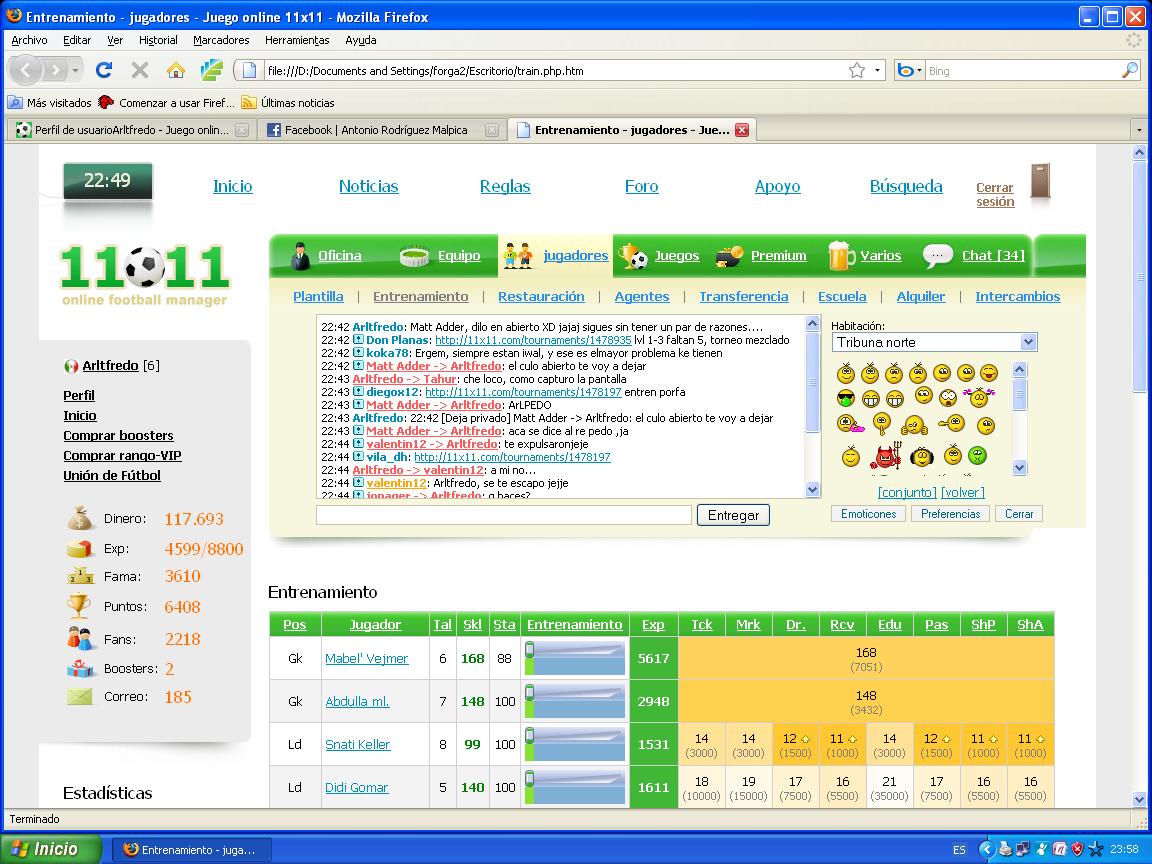Insert the sunglasses emoticon
The width and height of the screenshot is (1152, 864).
(847, 399)
